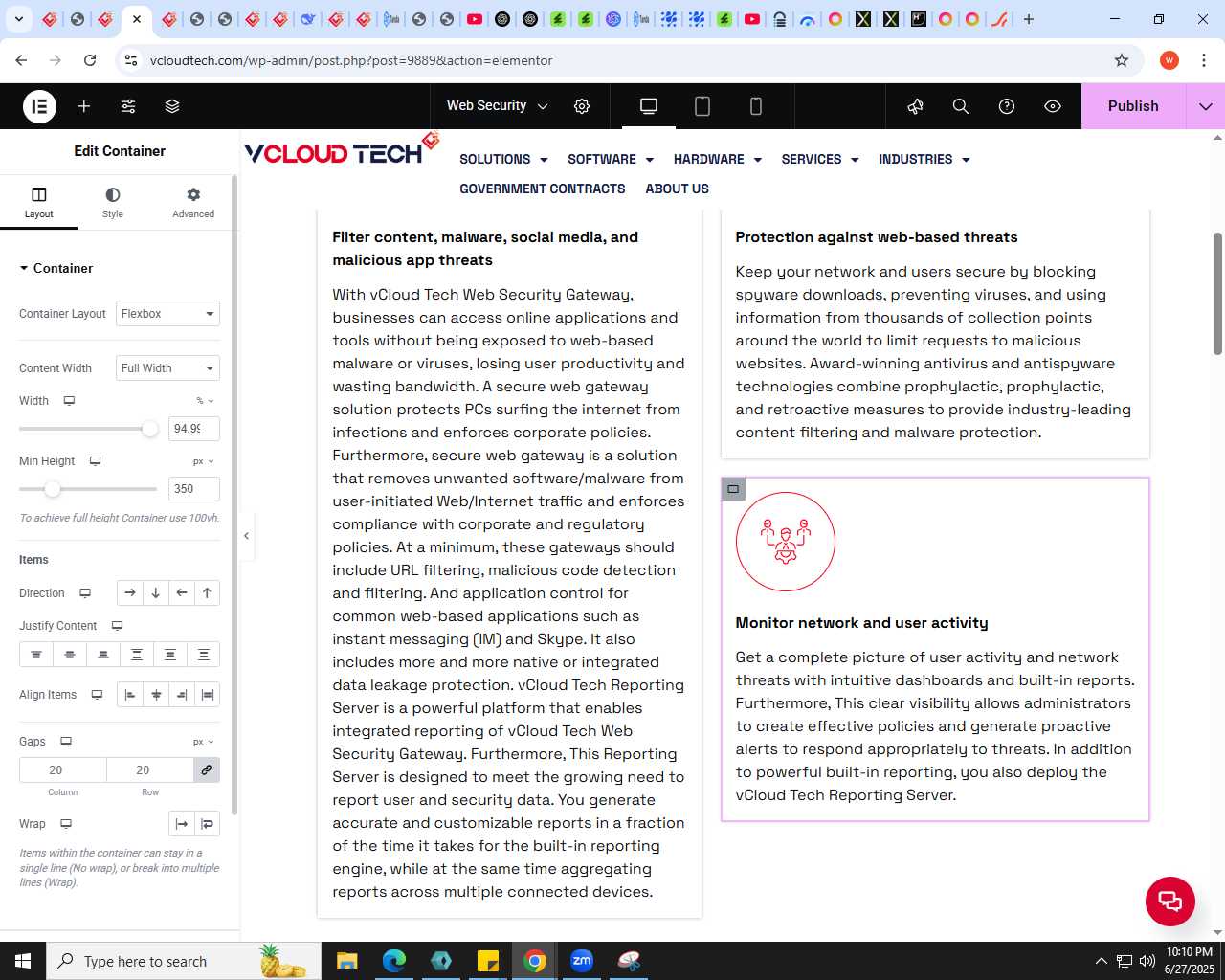Open the Structure layers icon
The image size is (1225, 980).
point(172,106)
